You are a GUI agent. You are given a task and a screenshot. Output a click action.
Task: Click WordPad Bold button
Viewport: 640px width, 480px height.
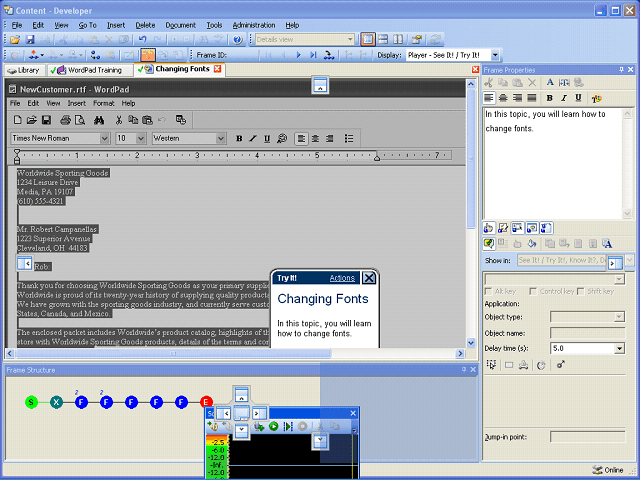pyautogui.click(x=239, y=139)
